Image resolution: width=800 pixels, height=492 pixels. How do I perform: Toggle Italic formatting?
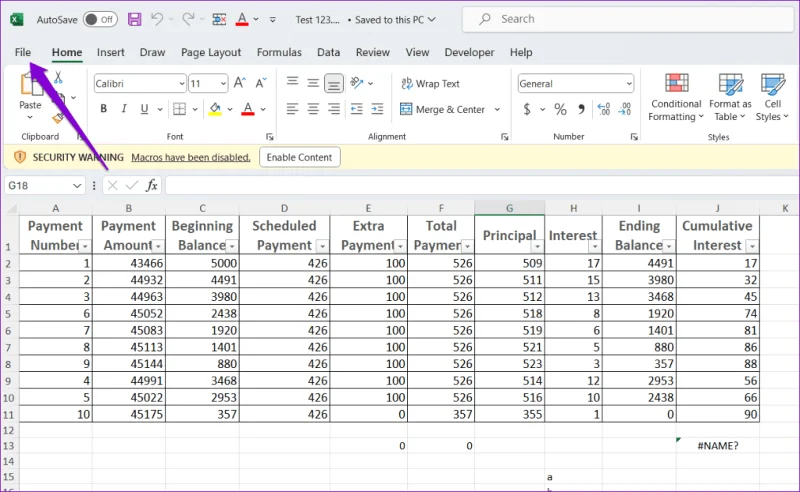pos(123,109)
